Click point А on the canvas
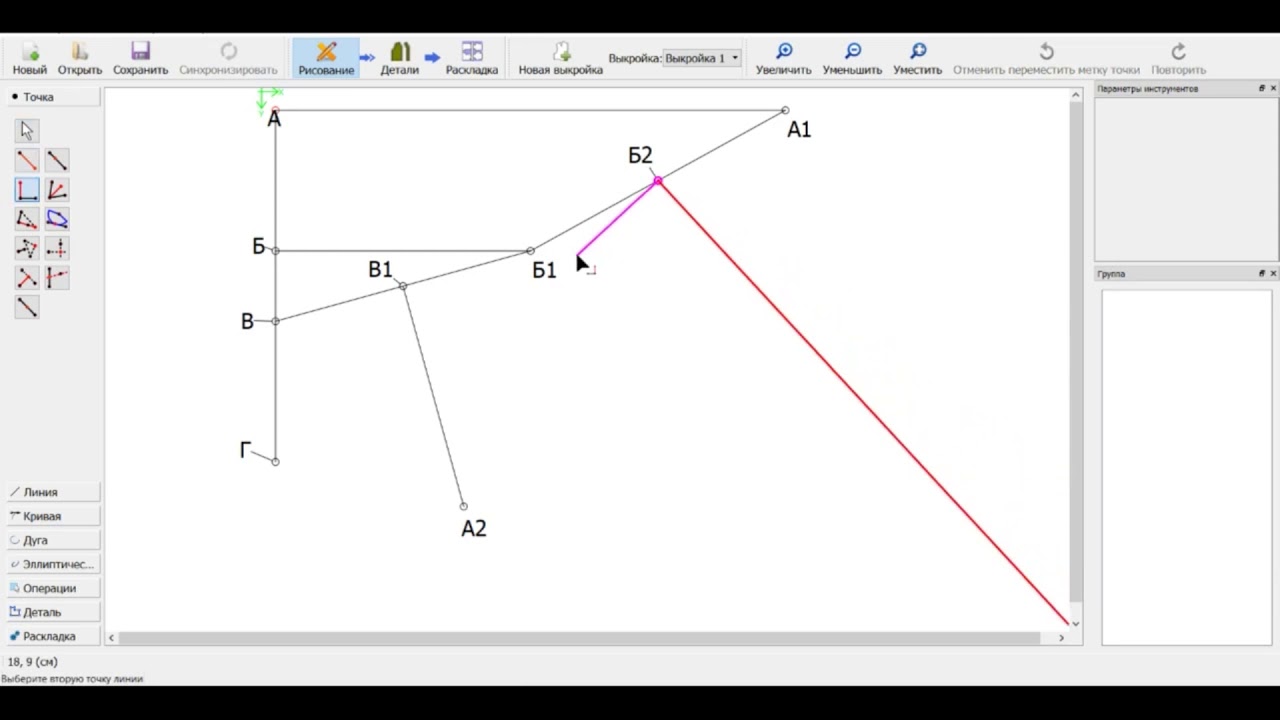The image size is (1280, 720). pos(275,110)
